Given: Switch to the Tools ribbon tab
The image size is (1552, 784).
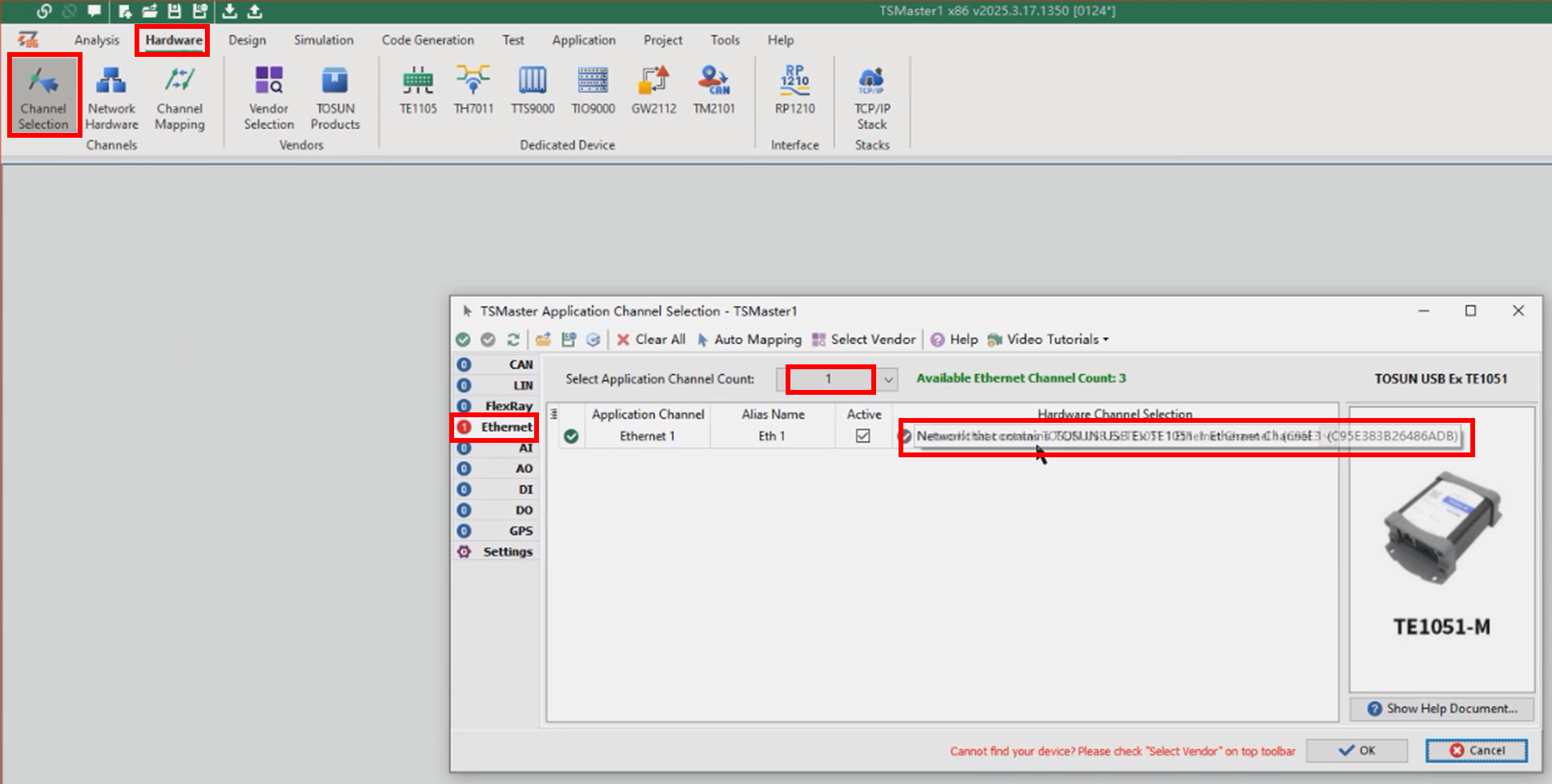Looking at the screenshot, I should pyautogui.click(x=725, y=40).
